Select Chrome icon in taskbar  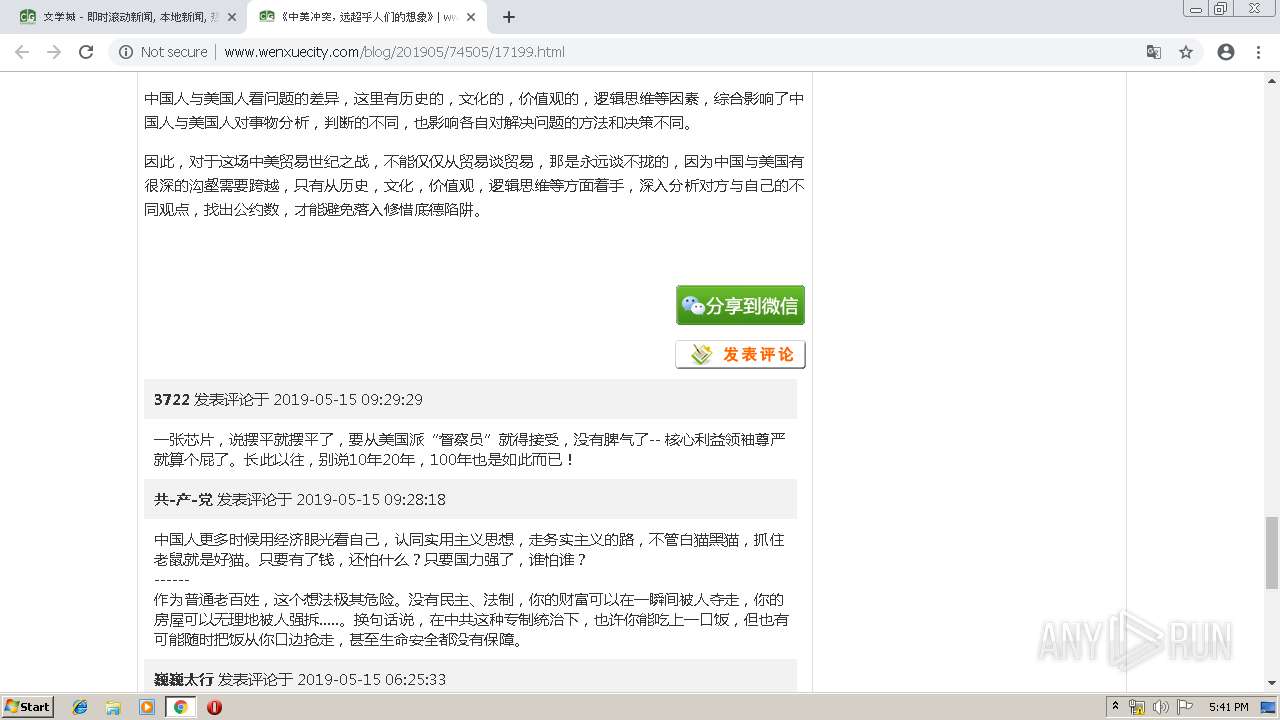coord(180,707)
